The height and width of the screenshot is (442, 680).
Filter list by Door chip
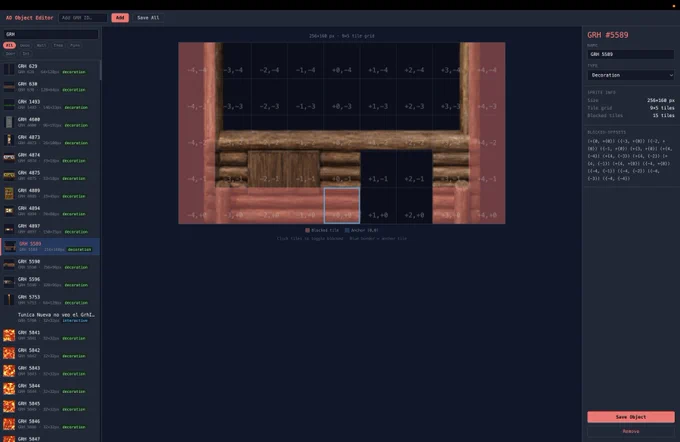point(10,54)
